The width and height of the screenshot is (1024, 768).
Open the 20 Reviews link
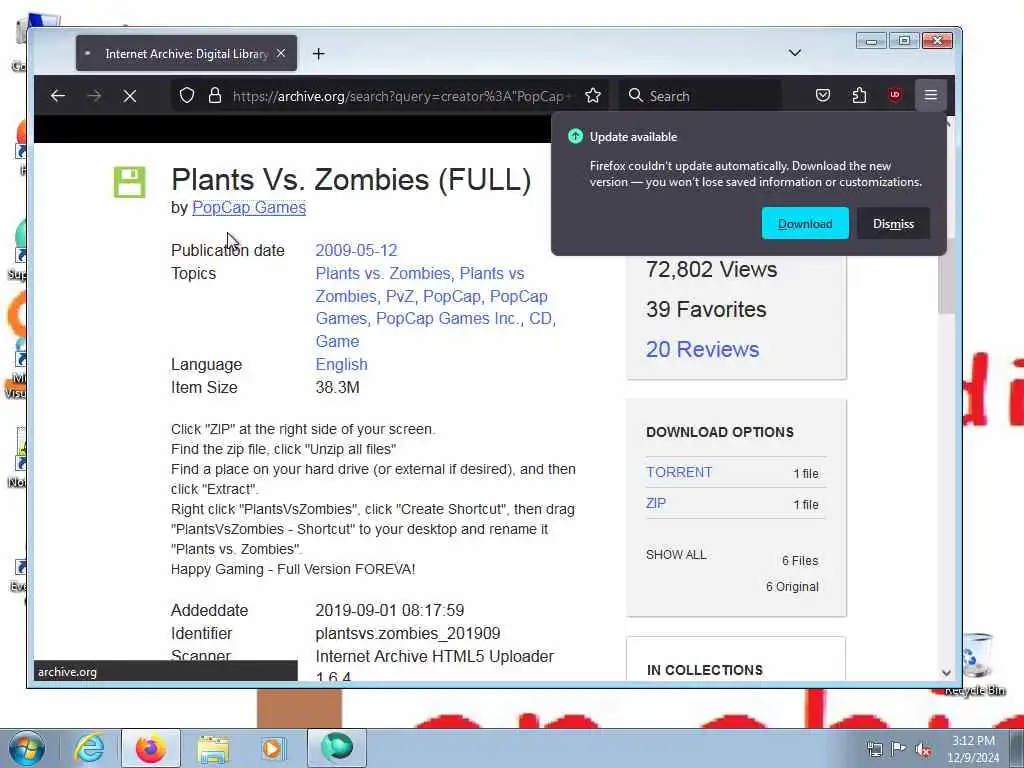point(703,349)
